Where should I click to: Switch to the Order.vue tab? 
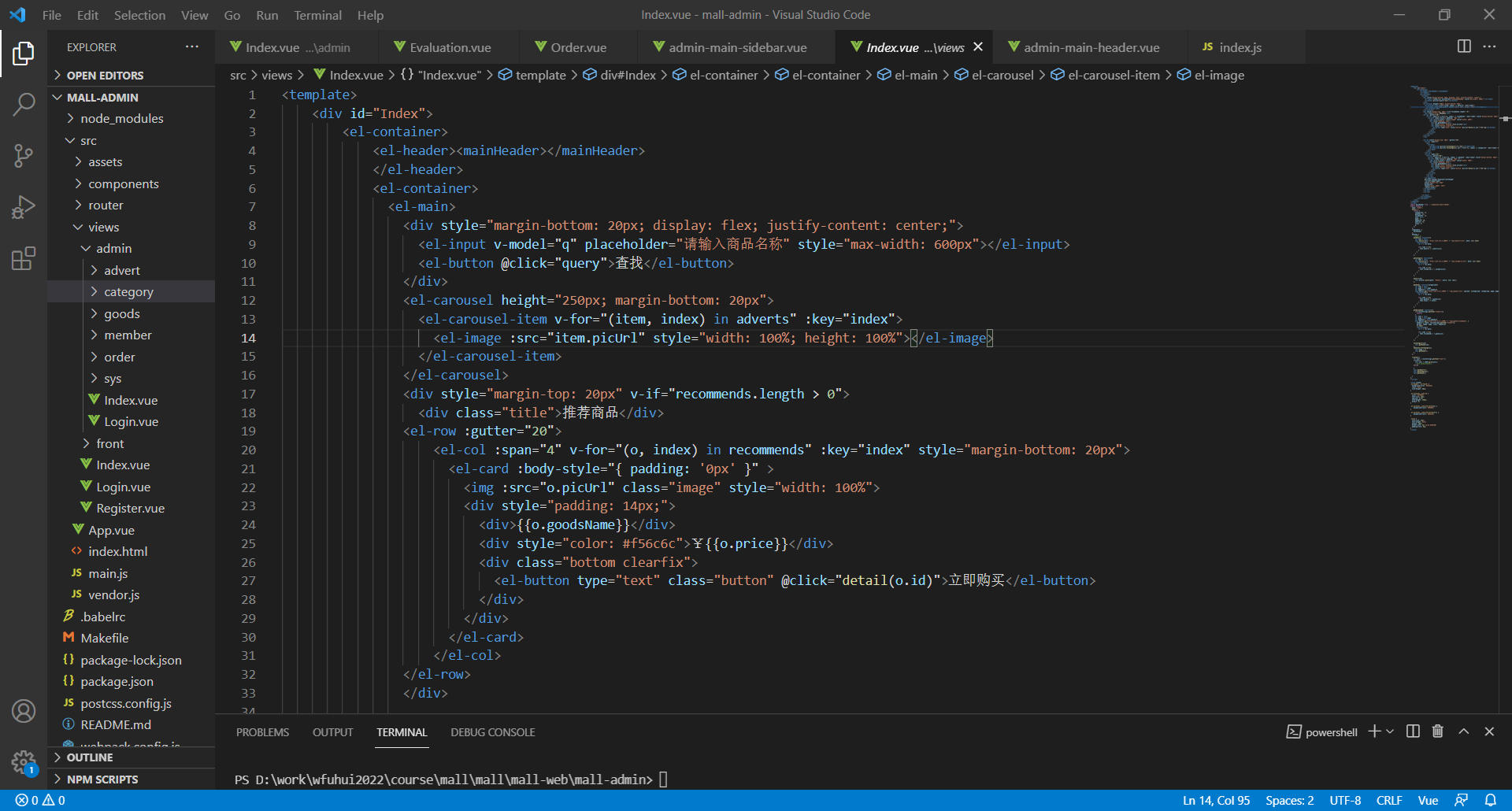click(x=578, y=47)
